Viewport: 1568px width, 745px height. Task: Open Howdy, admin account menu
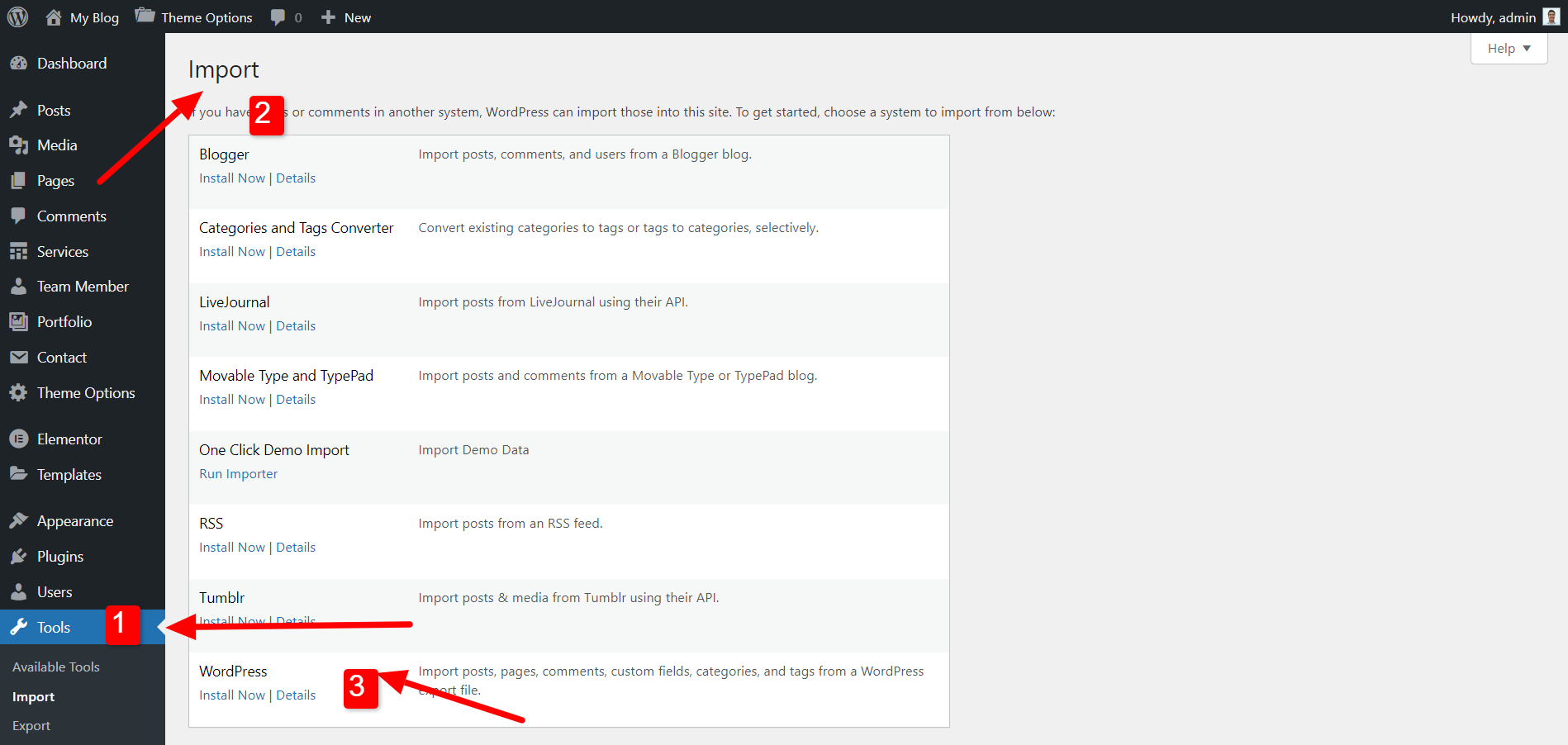(x=1493, y=17)
